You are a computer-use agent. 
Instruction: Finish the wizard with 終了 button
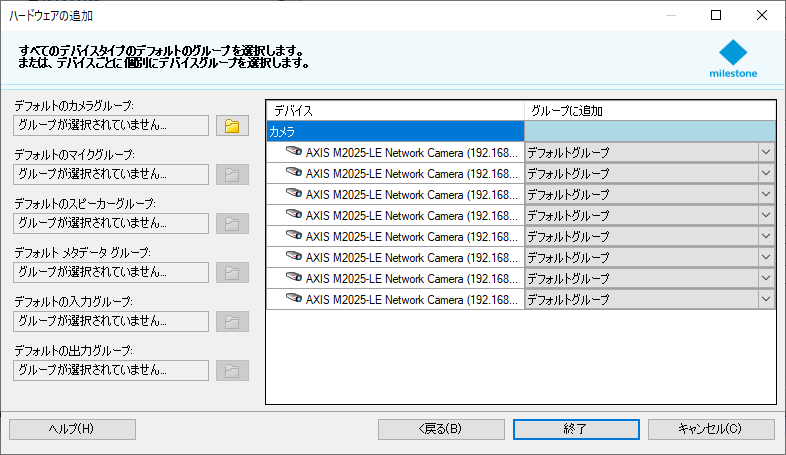click(x=576, y=429)
